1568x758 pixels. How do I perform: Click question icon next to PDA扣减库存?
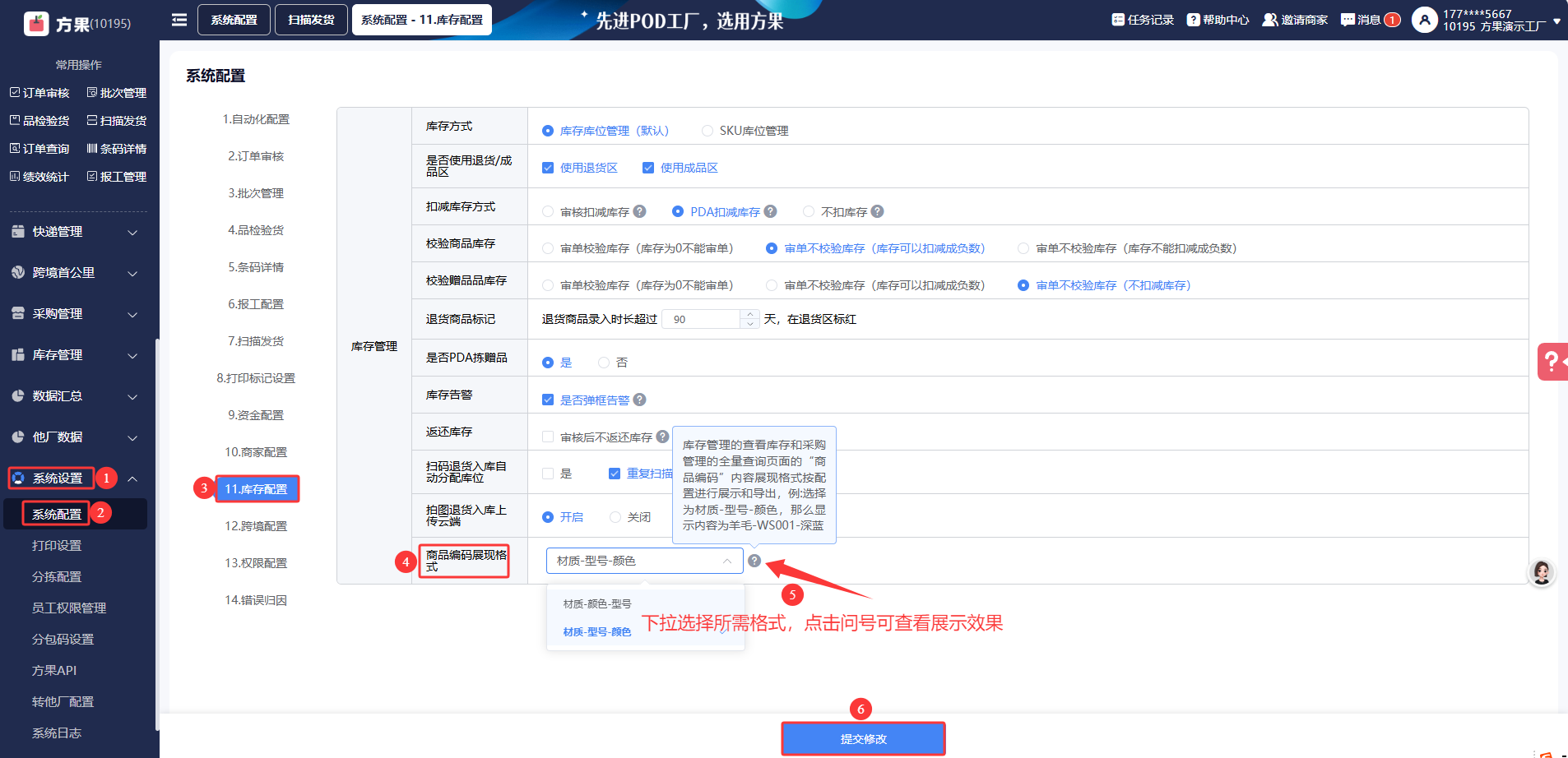(x=770, y=211)
